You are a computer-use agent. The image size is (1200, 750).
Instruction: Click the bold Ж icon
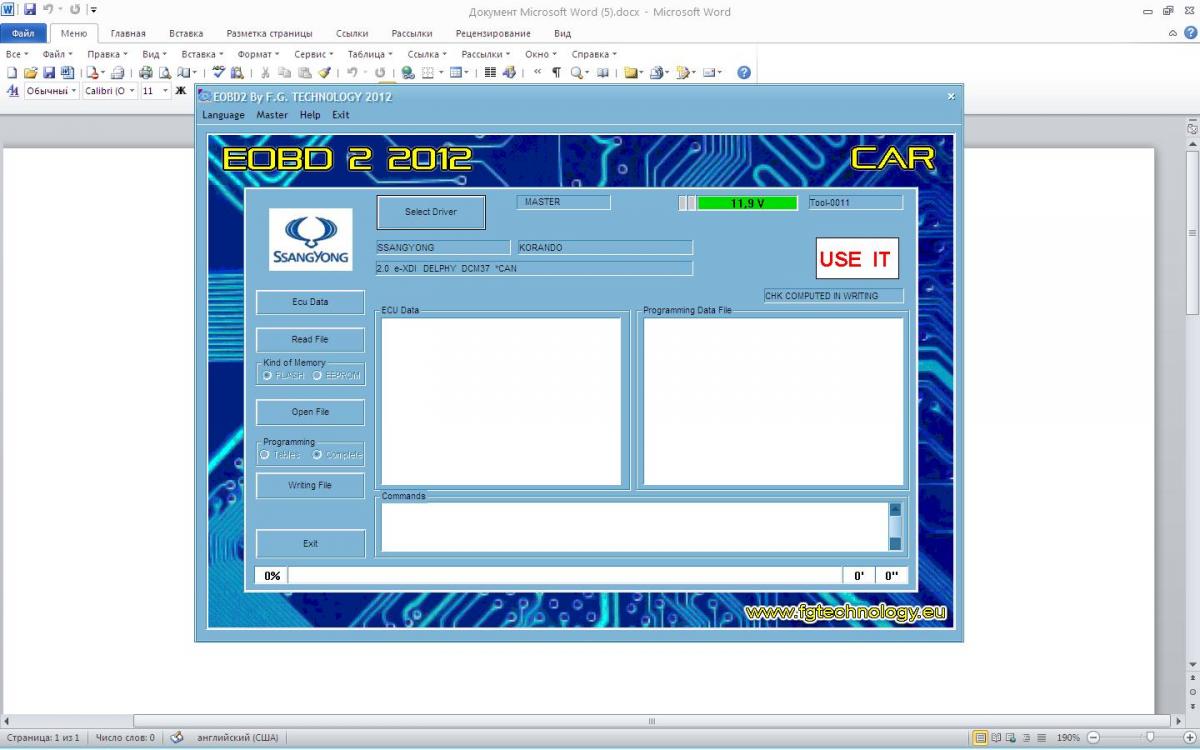coord(181,91)
